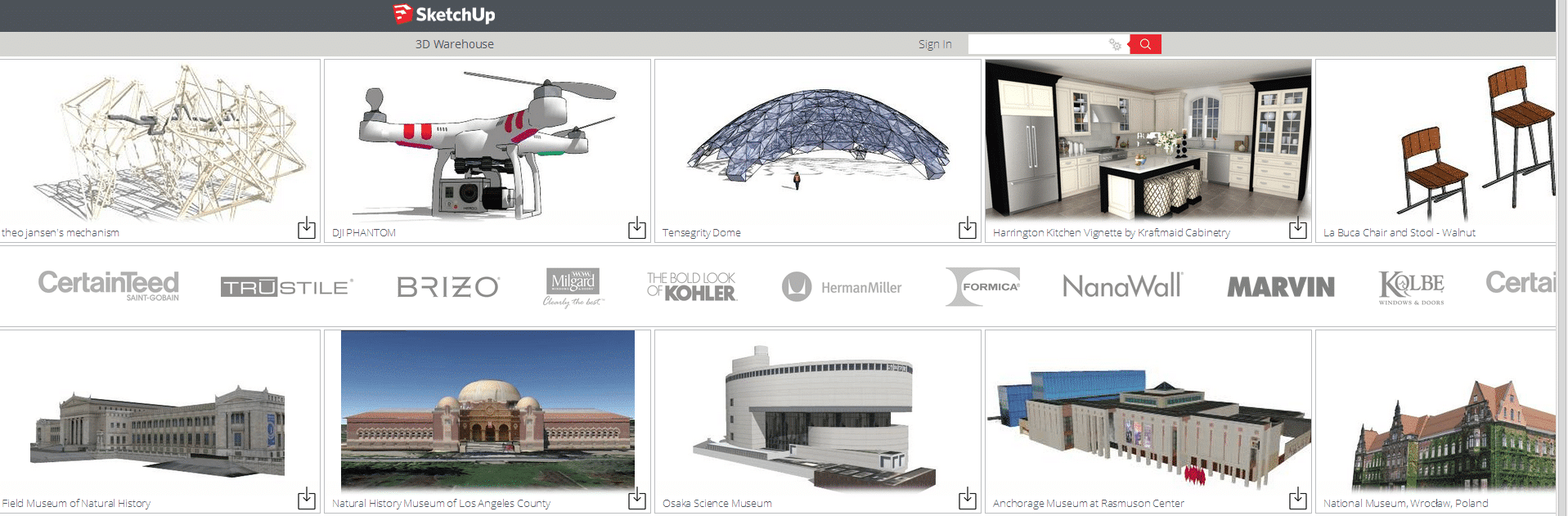Open the Kohler brand logo
This screenshot has width=1568, height=516.
pos(692,287)
